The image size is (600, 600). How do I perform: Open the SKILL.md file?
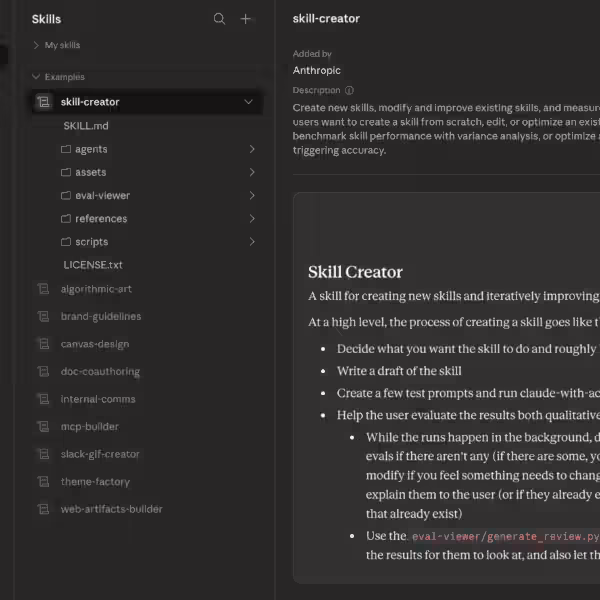click(86, 126)
